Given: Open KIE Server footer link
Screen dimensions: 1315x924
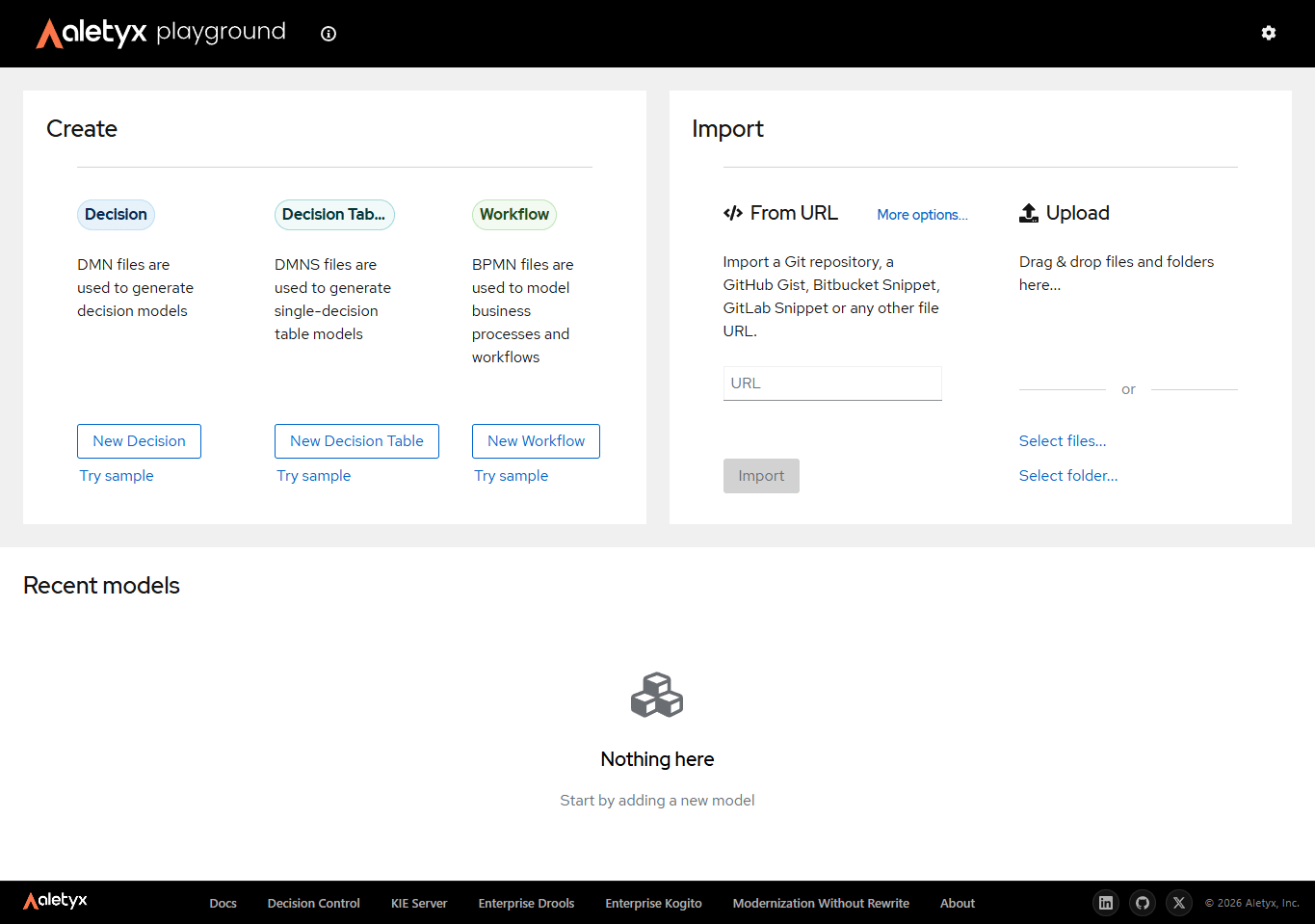Looking at the screenshot, I should pos(419,904).
